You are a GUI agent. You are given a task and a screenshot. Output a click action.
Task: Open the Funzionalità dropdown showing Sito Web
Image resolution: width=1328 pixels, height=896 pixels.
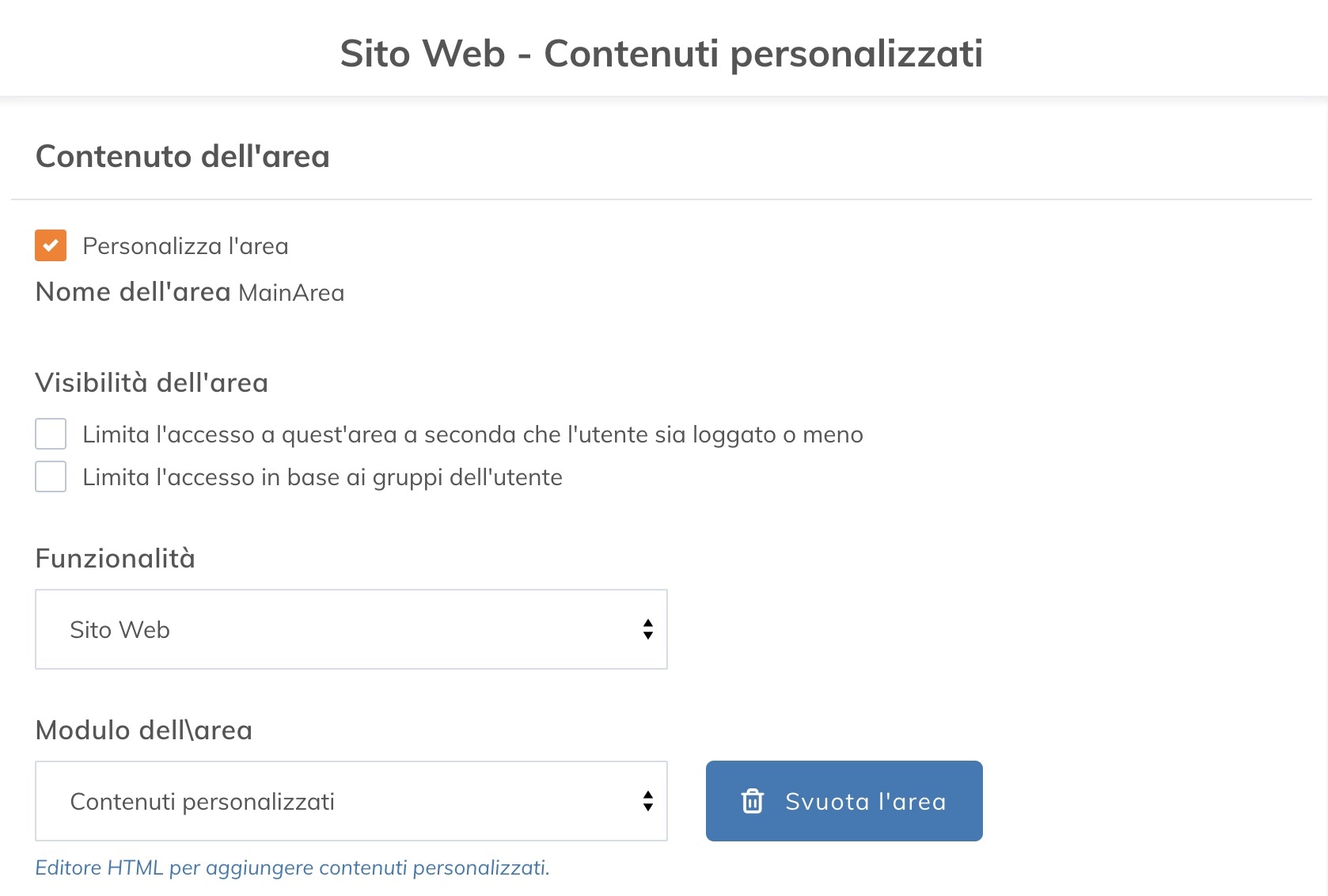pos(351,629)
